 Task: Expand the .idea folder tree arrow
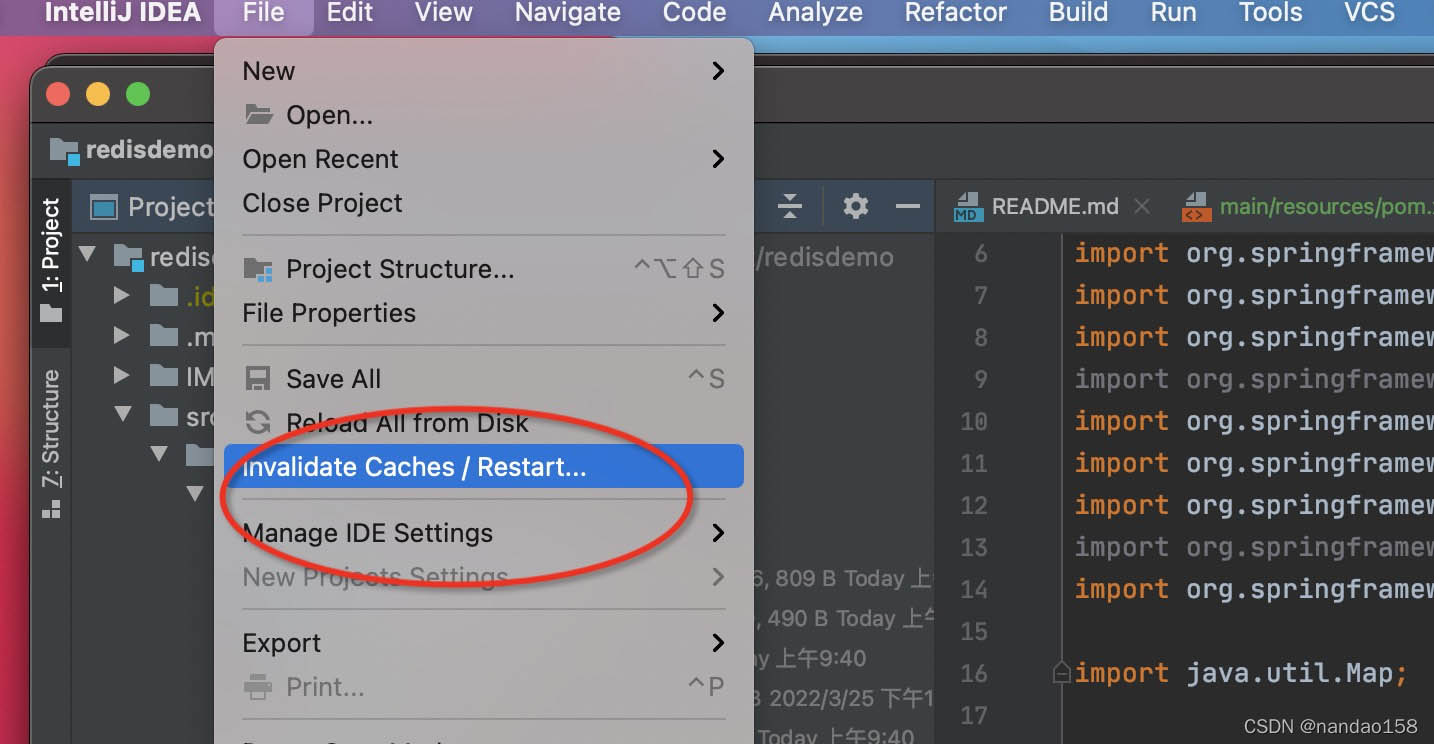click(122, 296)
